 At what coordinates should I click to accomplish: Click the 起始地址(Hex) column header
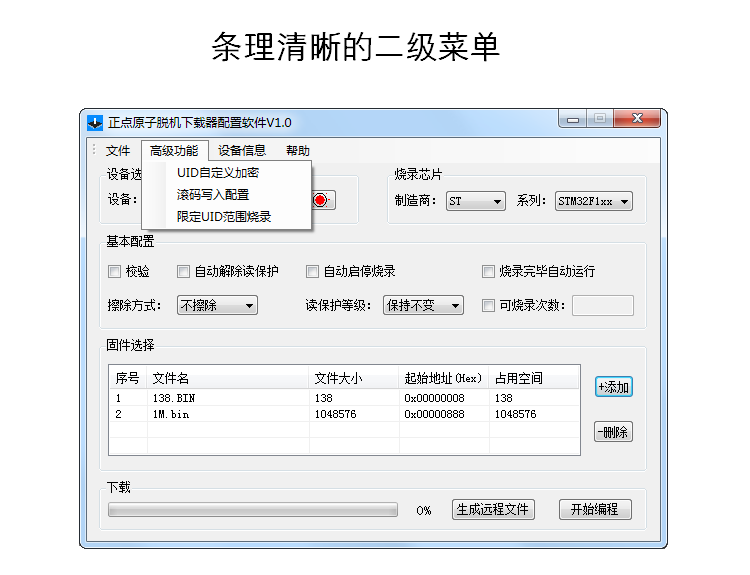click(x=444, y=378)
